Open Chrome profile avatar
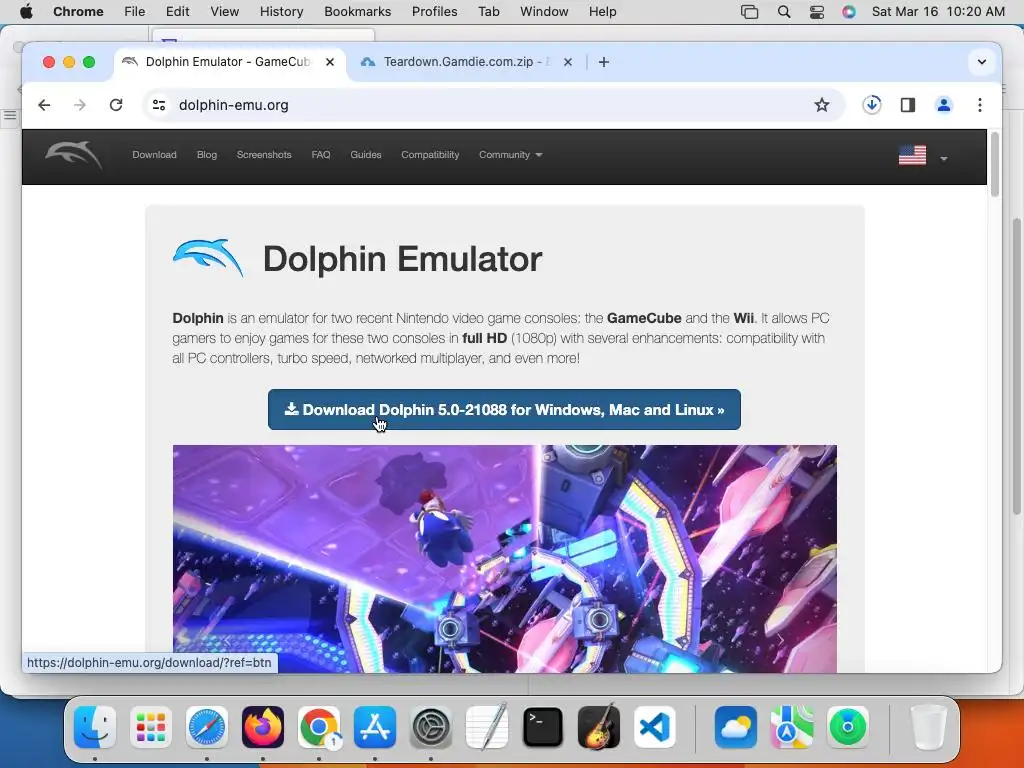The image size is (1024, 768). tap(944, 105)
